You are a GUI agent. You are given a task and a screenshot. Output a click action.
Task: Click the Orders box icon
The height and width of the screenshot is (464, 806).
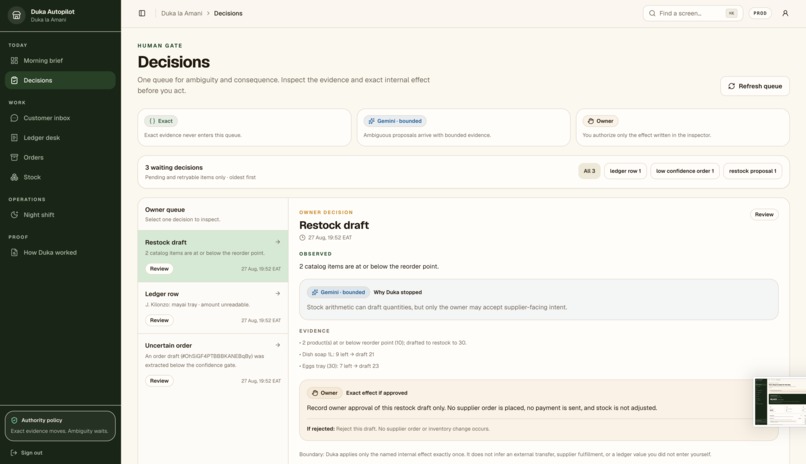tap(14, 157)
